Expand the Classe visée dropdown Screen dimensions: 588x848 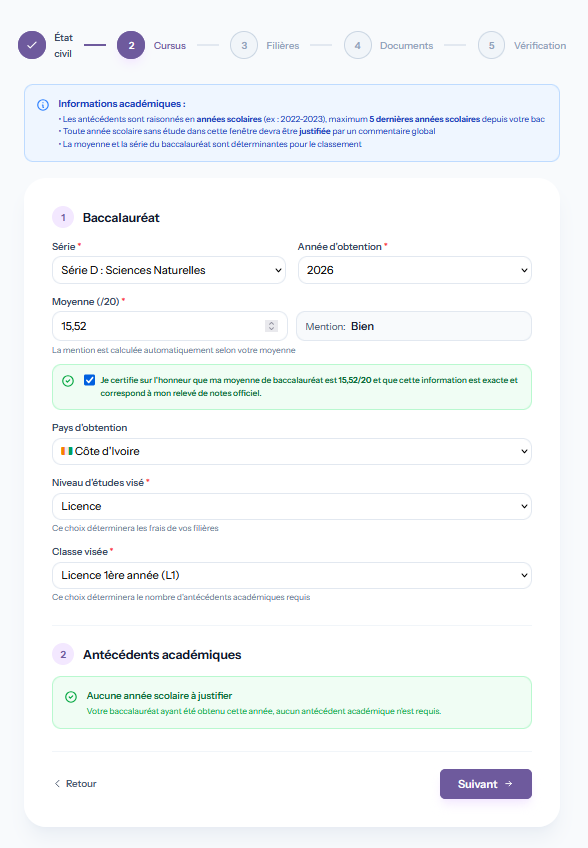point(292,575)
